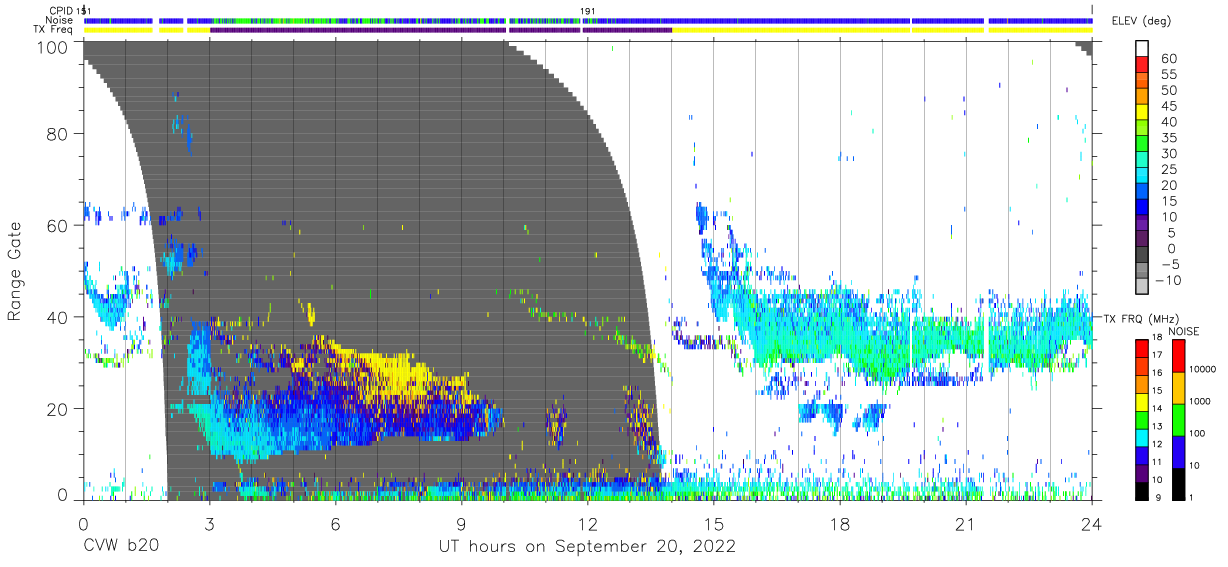
Task: Click the "25" value on the ELEV colorbar
Action: [1167, 169]
